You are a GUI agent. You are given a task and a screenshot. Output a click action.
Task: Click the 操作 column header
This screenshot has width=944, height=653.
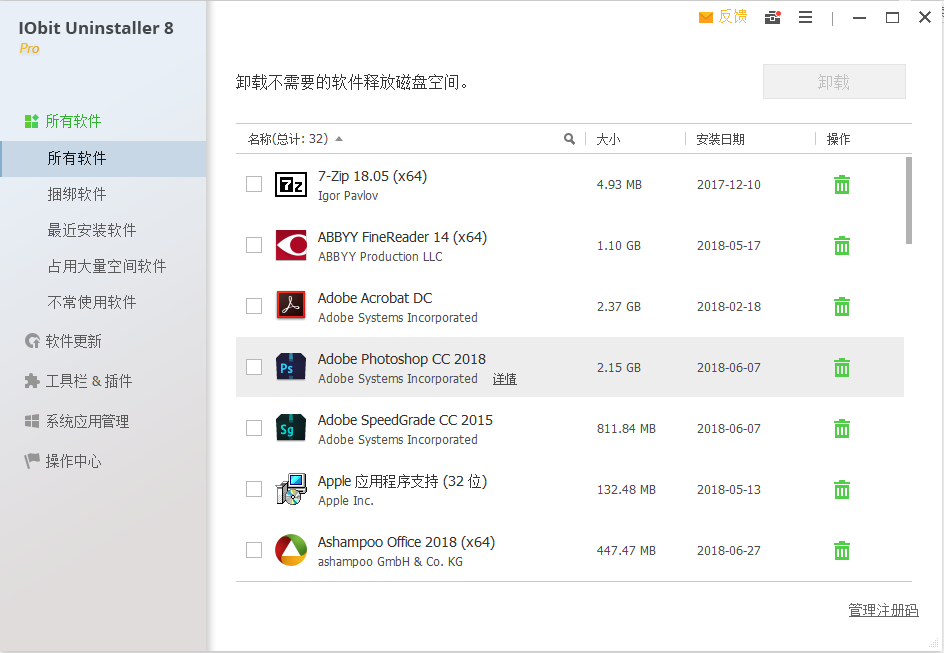point(838,140)
